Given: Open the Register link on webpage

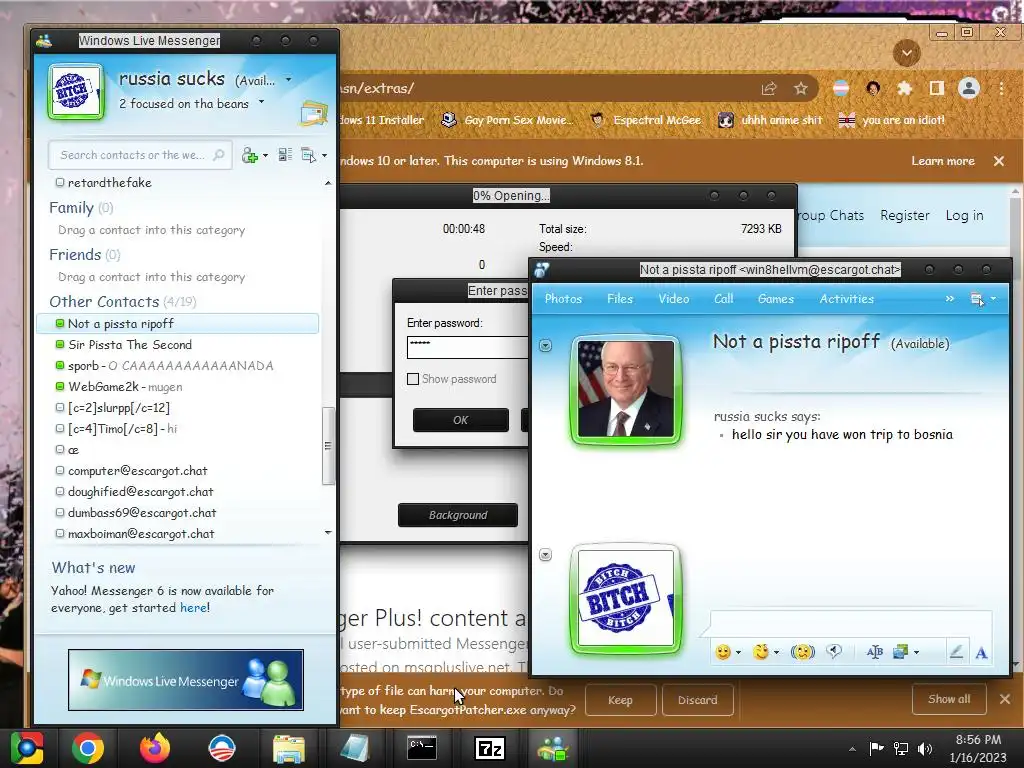Looking at the screenshot, I should coord(904,216).
